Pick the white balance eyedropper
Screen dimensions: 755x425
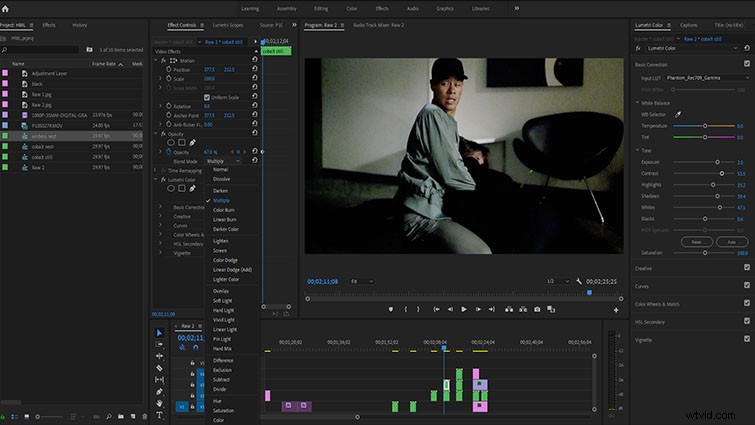click(x=678, y=115)
